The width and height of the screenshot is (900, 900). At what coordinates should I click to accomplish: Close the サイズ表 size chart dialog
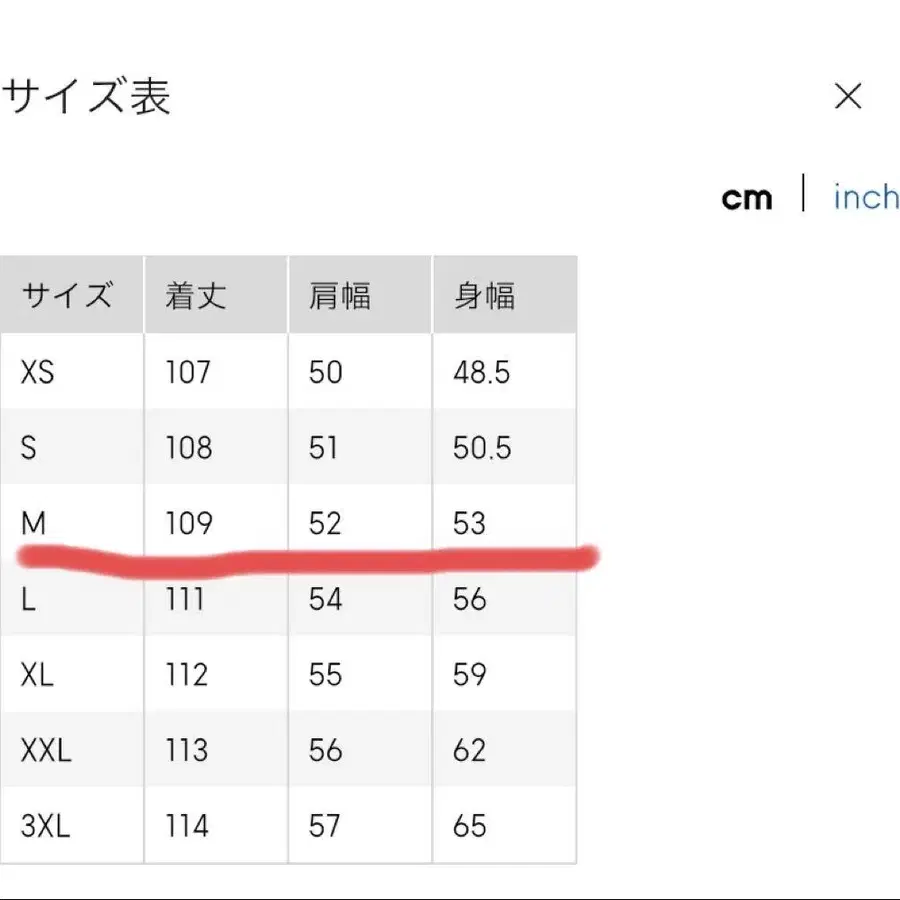(x=848, y=96)
